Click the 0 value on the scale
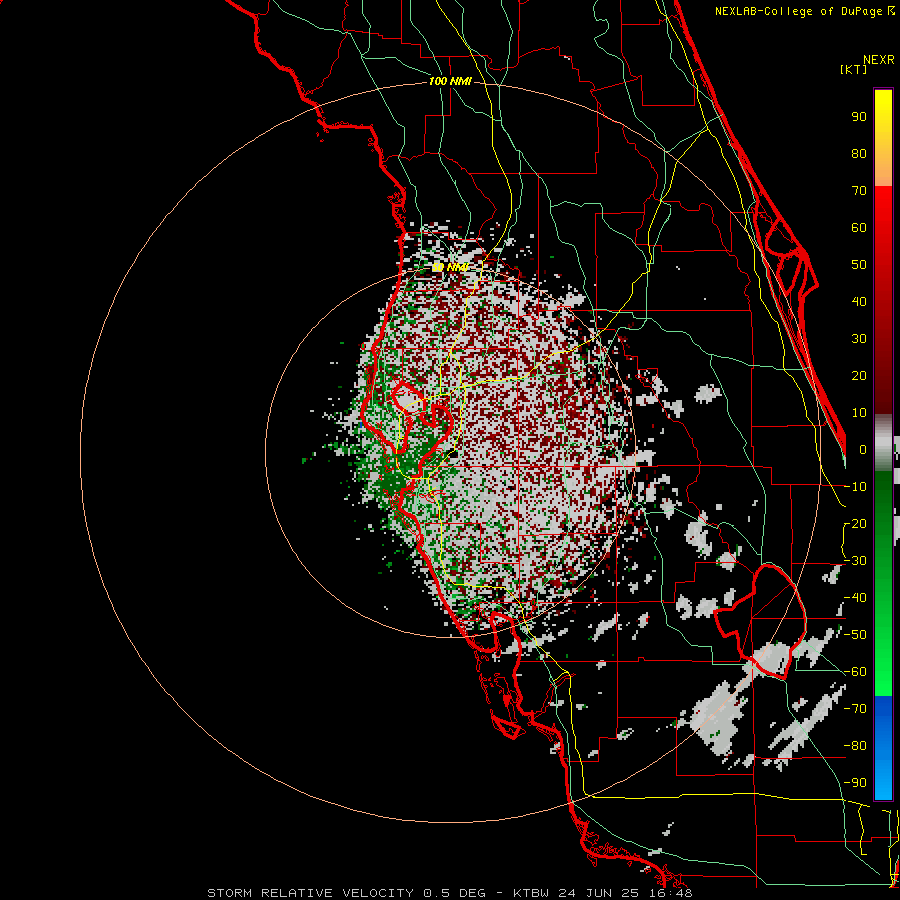Viewport: 900px width, 900px height. coord(863,449)
